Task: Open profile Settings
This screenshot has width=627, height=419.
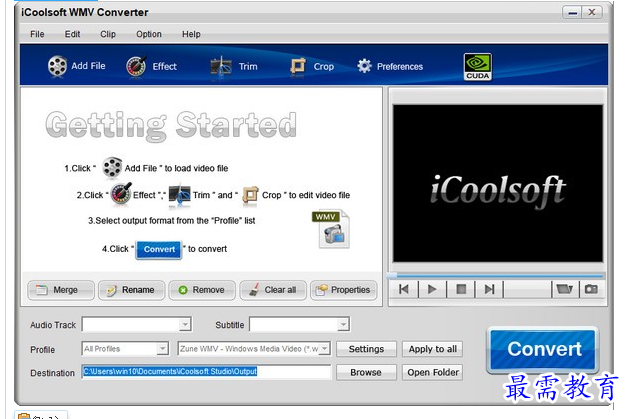Action: pyautogui.click(x=366, y=349)
